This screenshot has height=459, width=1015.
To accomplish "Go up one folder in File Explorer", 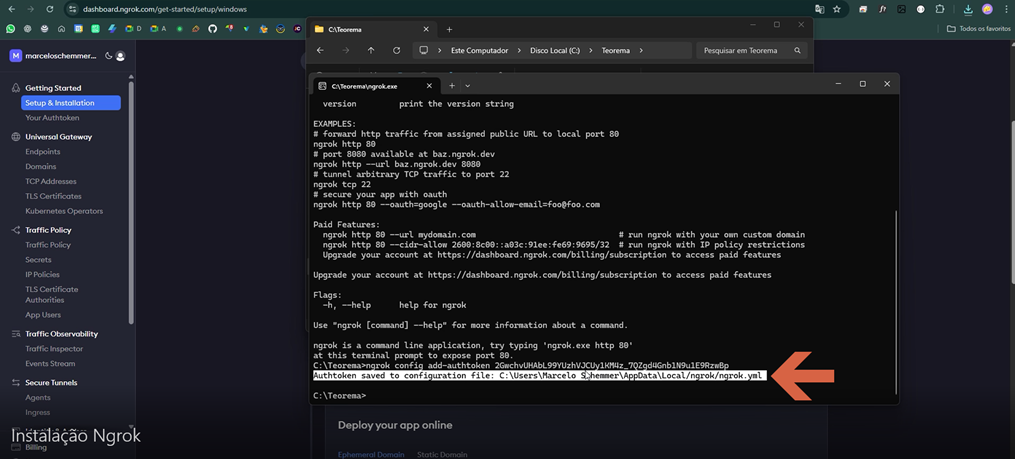I will pos(371,50).
